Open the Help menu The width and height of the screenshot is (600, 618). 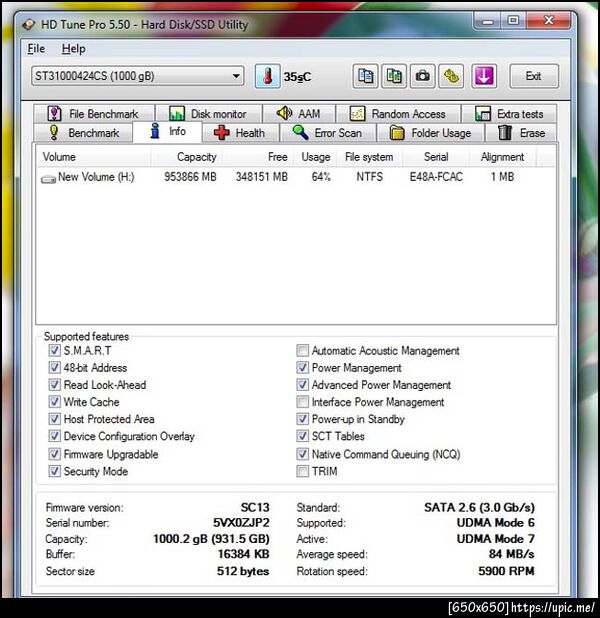coord(73,49)
